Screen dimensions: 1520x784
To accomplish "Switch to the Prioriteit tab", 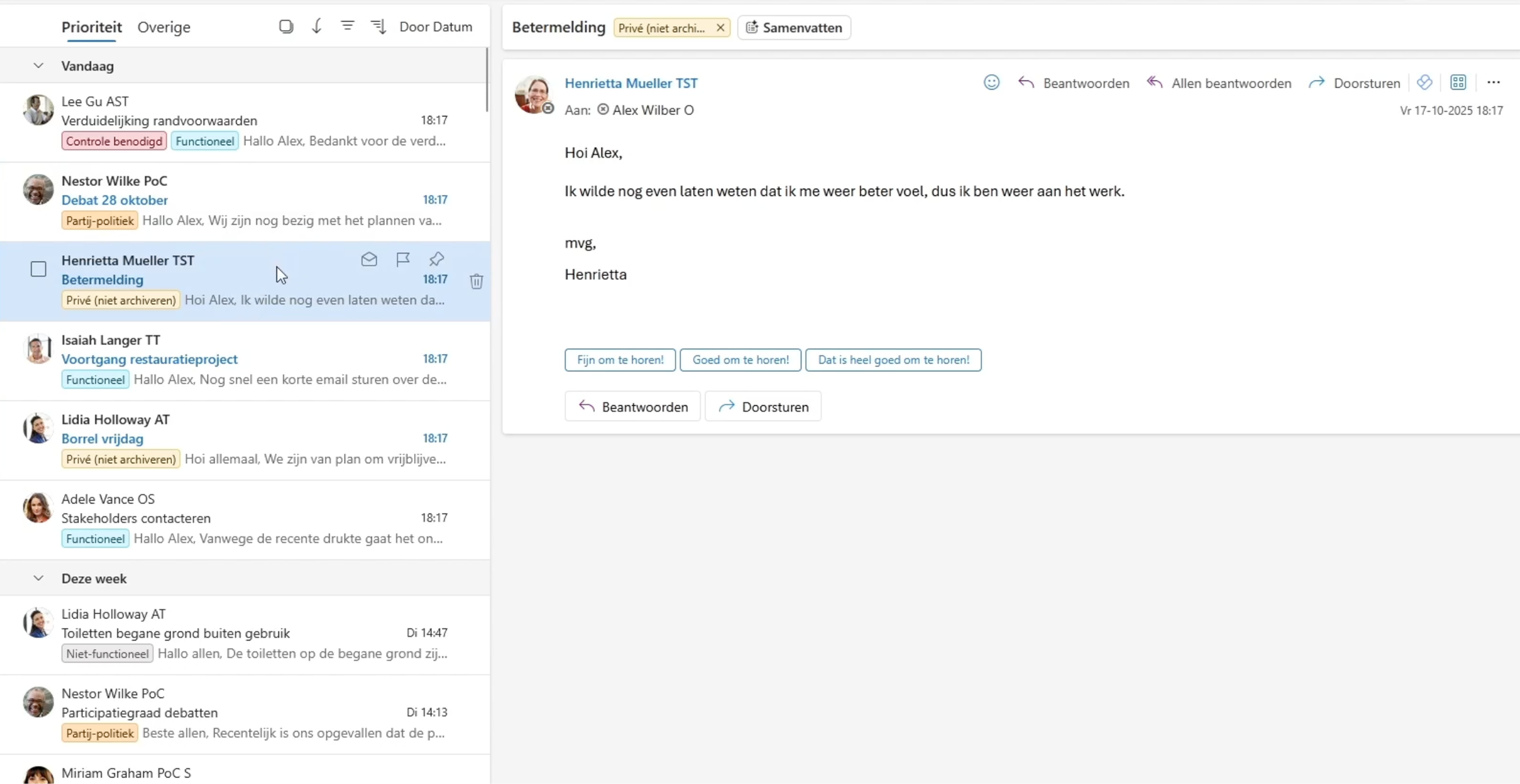I will [x=92, y=27].
